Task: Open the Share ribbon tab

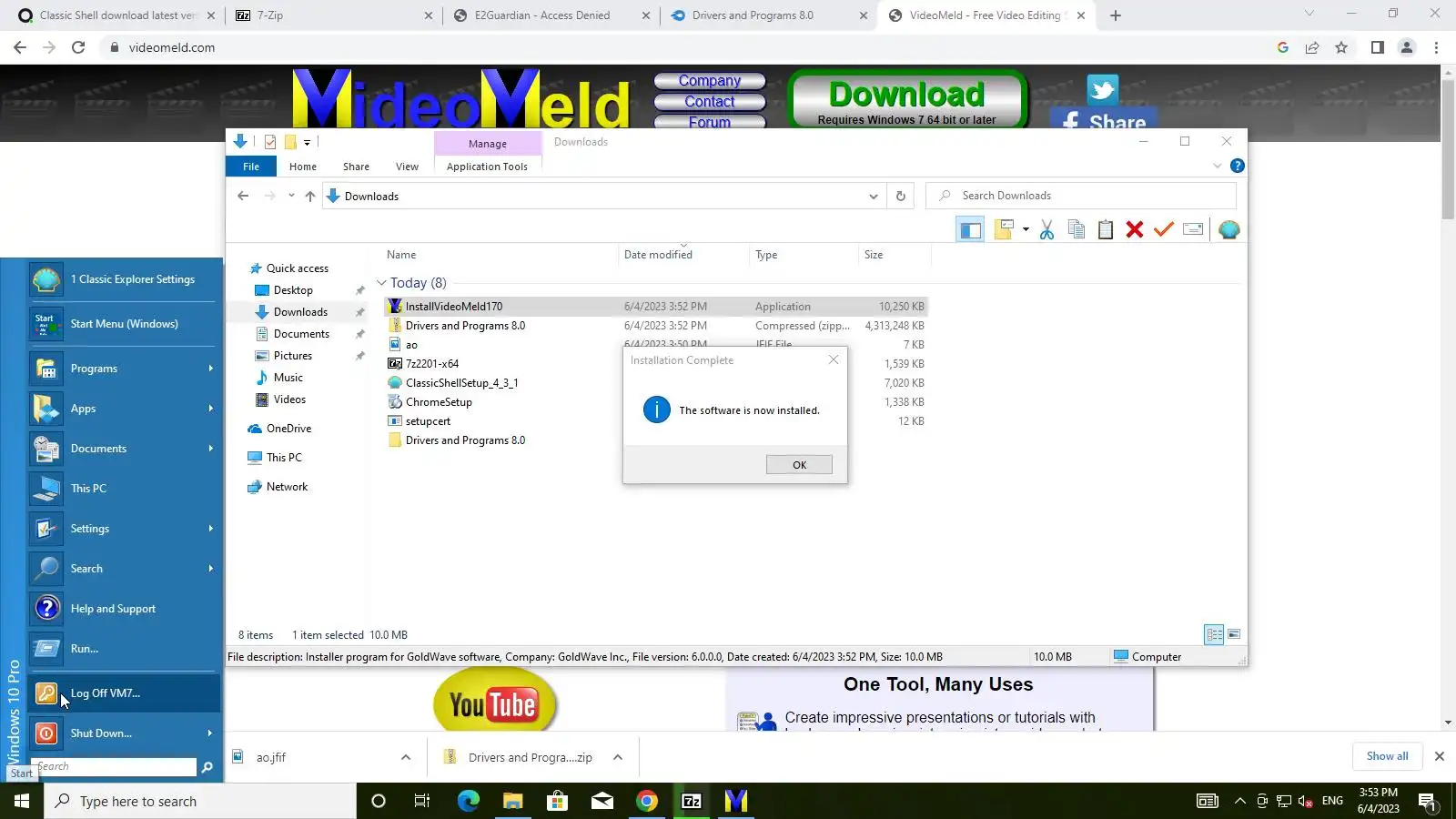Action: (356, 167)
